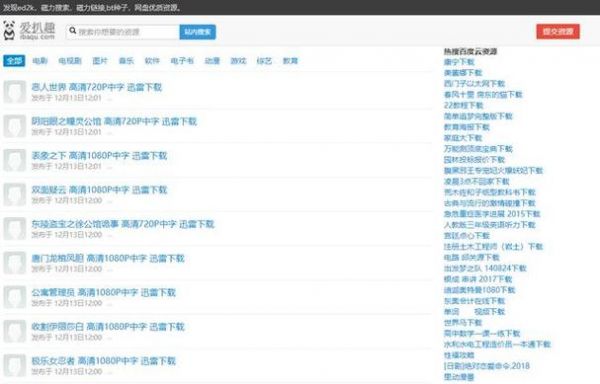600x384 pixels.
Task: Click the blue 站内搜索 search button
Action: 197,32
